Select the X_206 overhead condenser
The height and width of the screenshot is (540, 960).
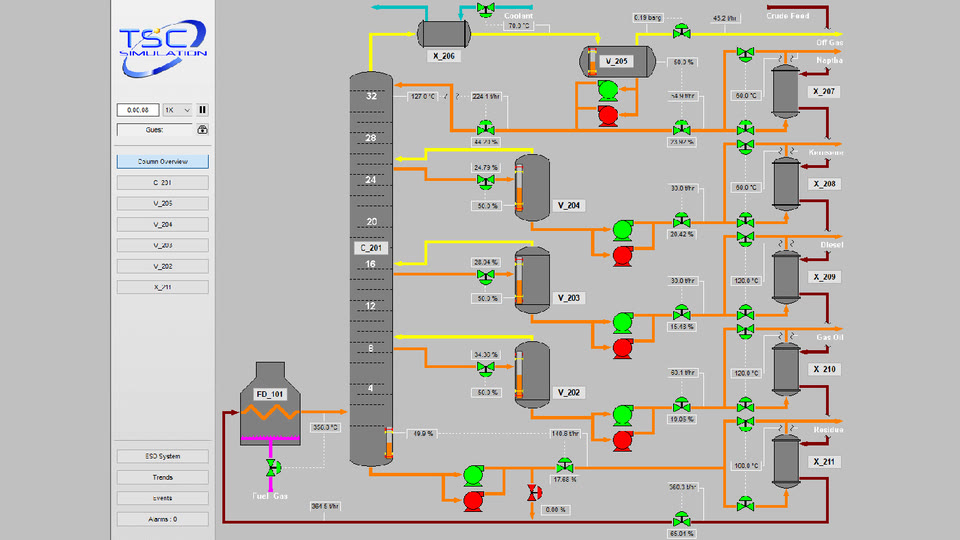[444, 34]
